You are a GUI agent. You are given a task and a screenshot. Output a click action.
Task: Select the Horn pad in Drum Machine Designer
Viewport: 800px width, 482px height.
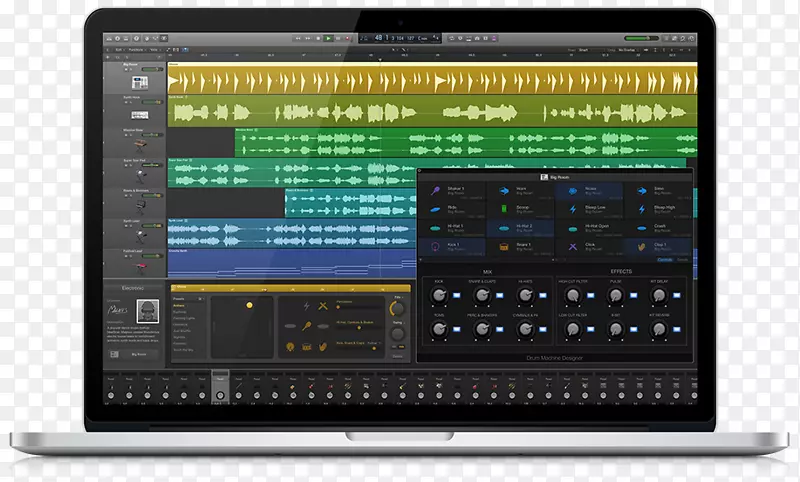[520, 191]
